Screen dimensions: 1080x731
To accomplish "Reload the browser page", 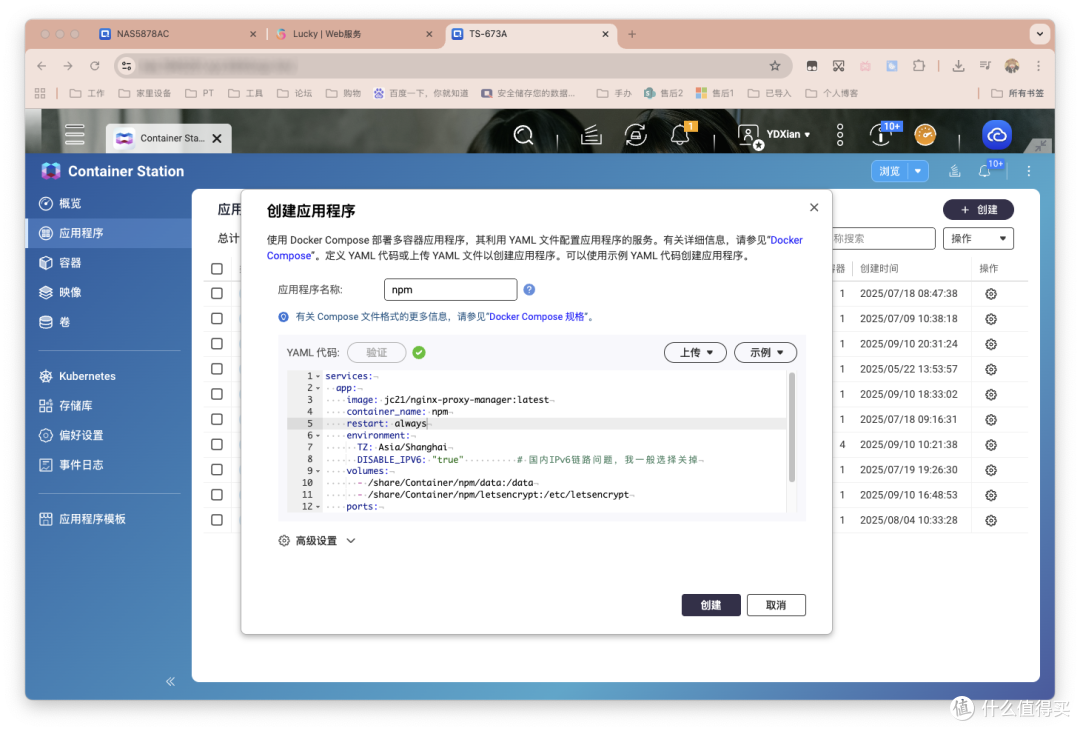I will coord(94,66).
